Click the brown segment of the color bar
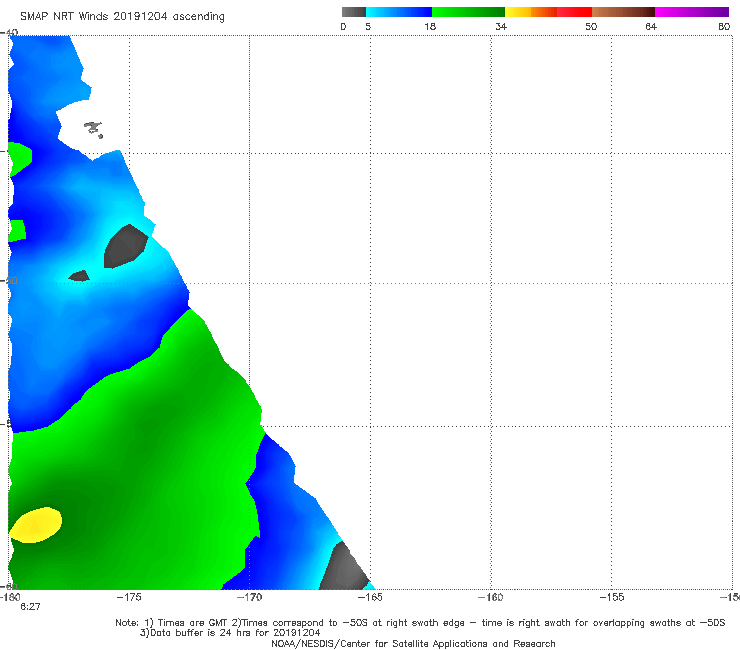Screen dimensions: 740x650 (623, 12)
